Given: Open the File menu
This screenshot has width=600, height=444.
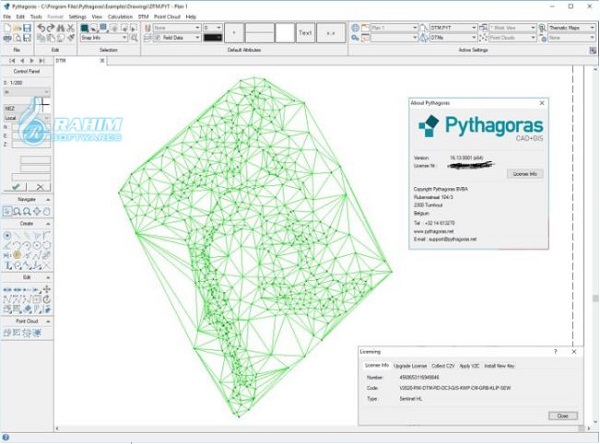Looking at the screenshot, I should pyautogui.click(x=7, y=17).
